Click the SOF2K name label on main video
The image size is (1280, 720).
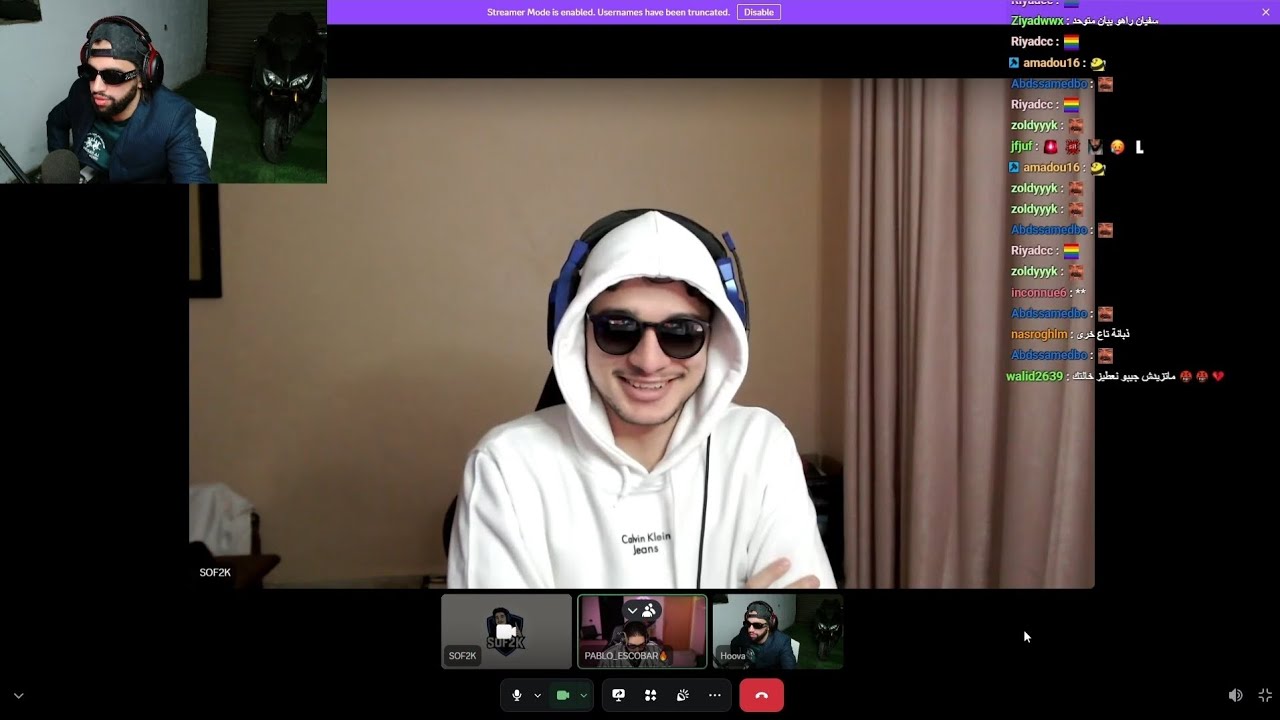pyautogui.click(x=215, y=573)
